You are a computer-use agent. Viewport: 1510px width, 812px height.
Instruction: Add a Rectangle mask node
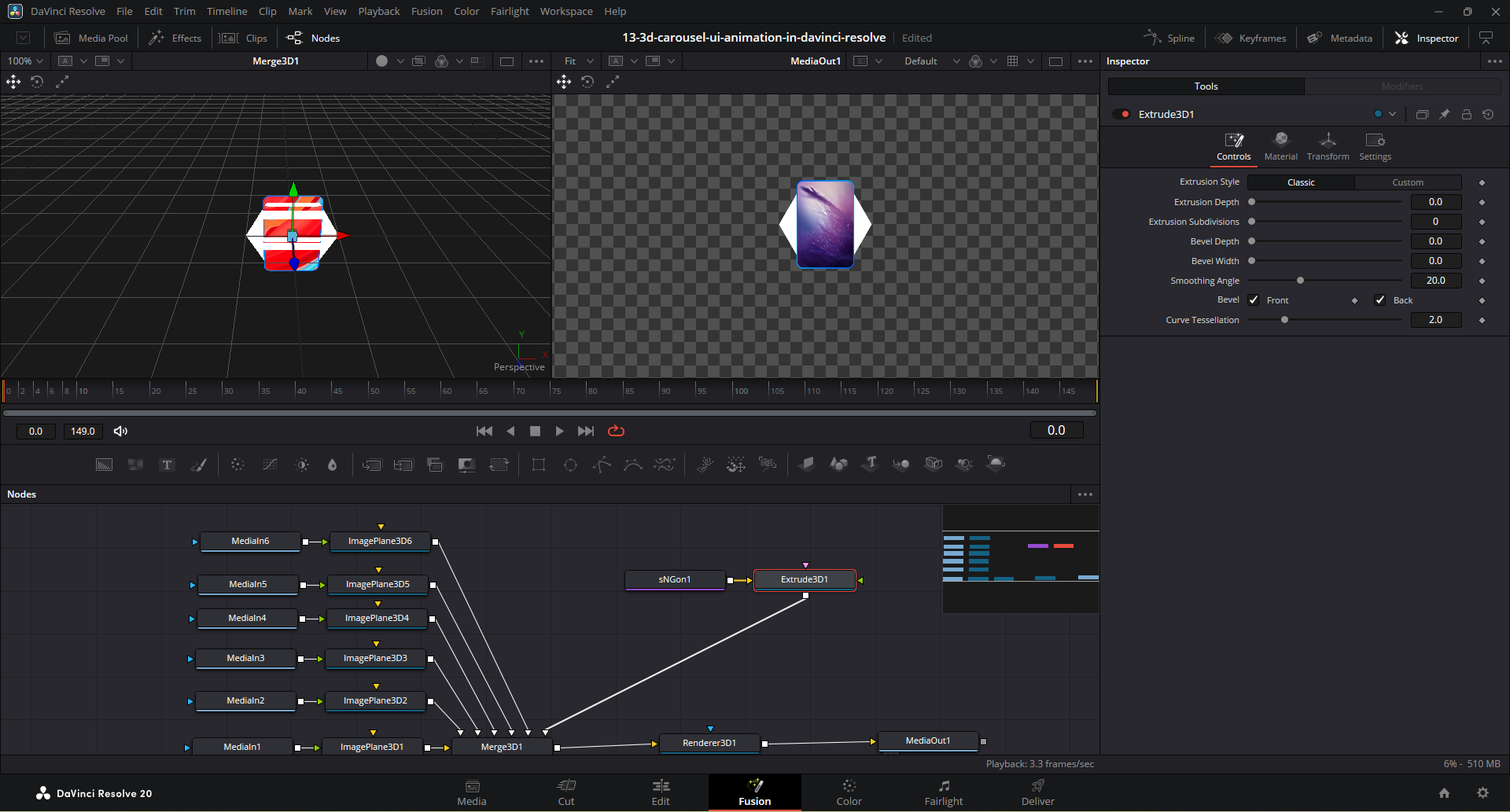click(539, 465)
